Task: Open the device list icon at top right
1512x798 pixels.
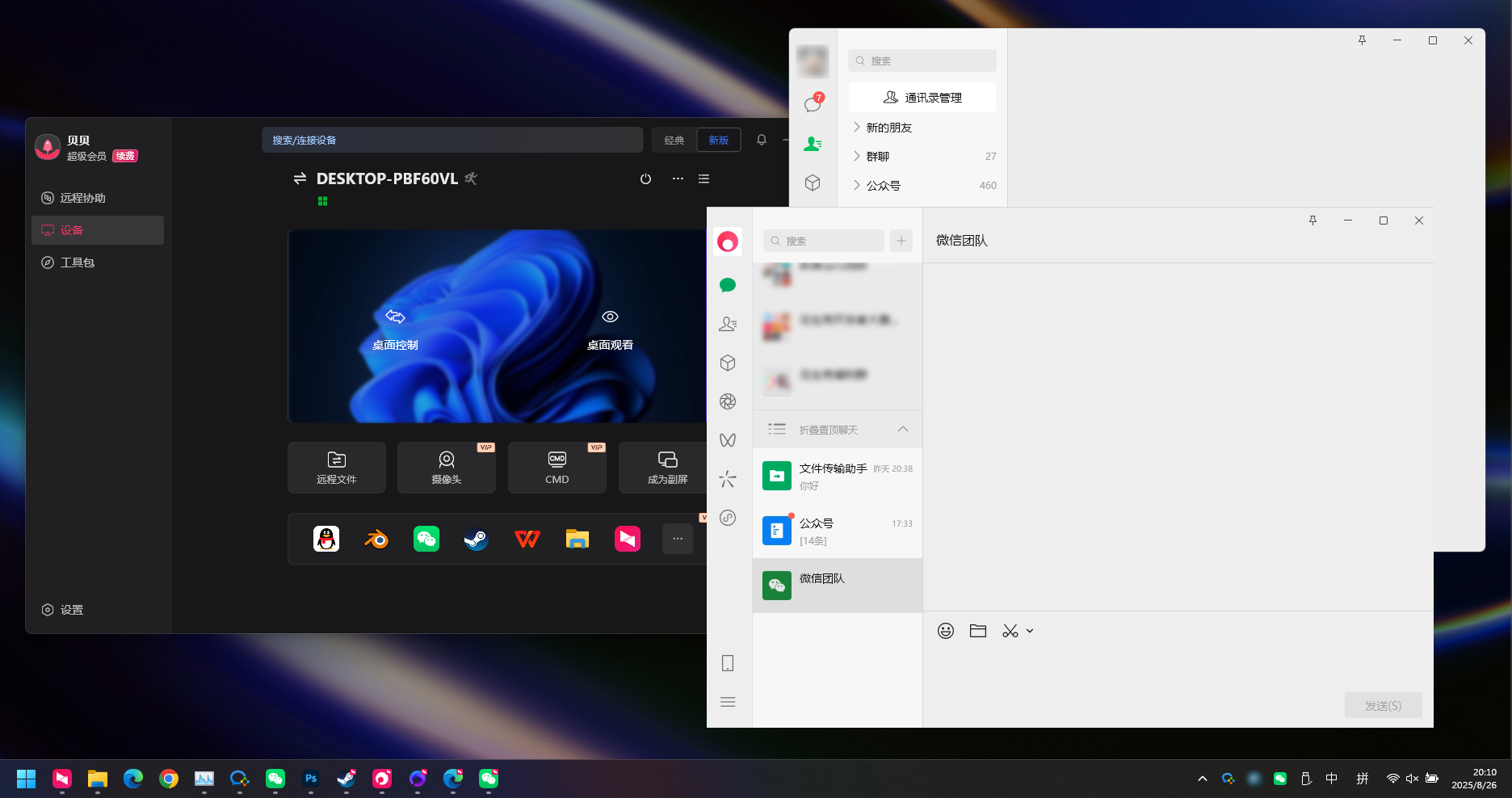Action: coord(704,178)
